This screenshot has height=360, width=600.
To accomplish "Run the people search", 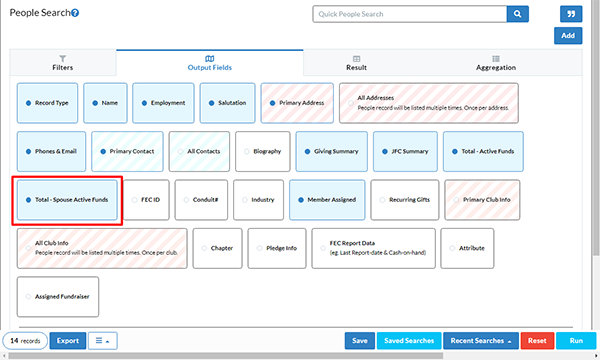I will click(576, 340).
